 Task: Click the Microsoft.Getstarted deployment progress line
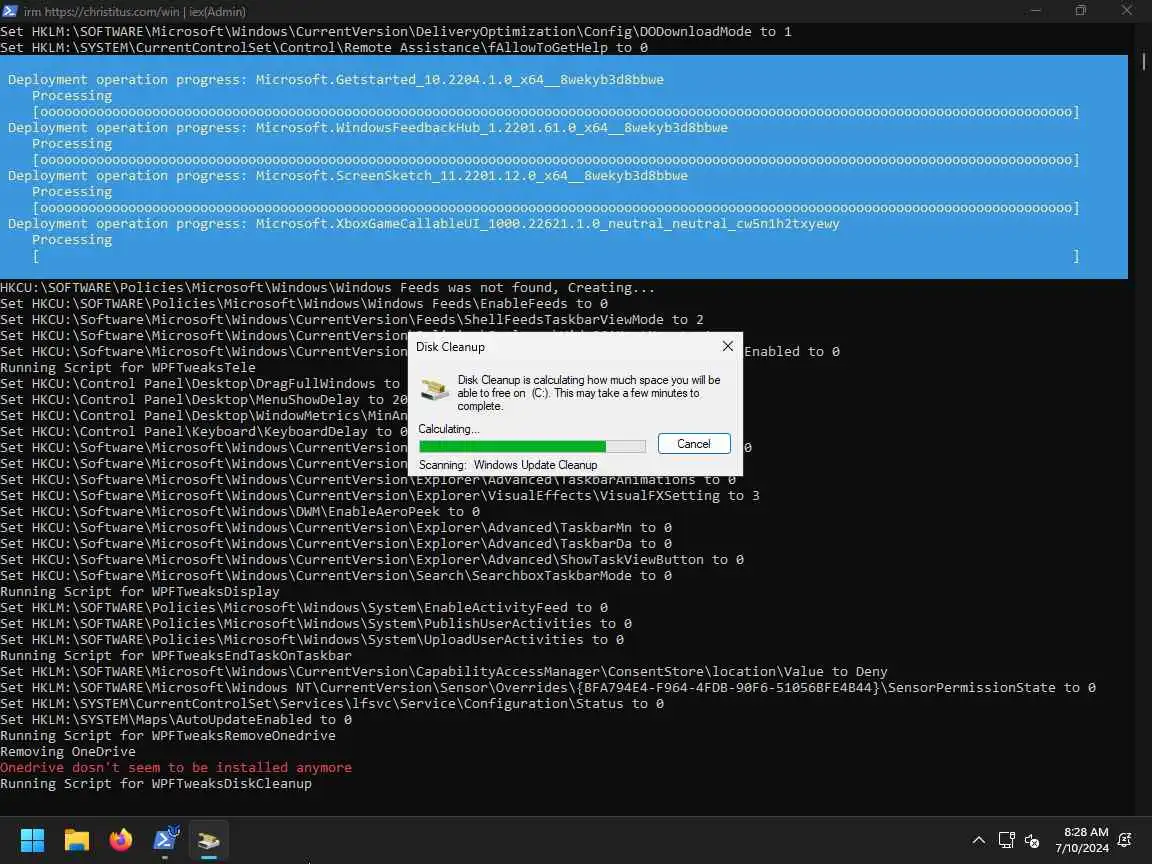click(336, 79)
